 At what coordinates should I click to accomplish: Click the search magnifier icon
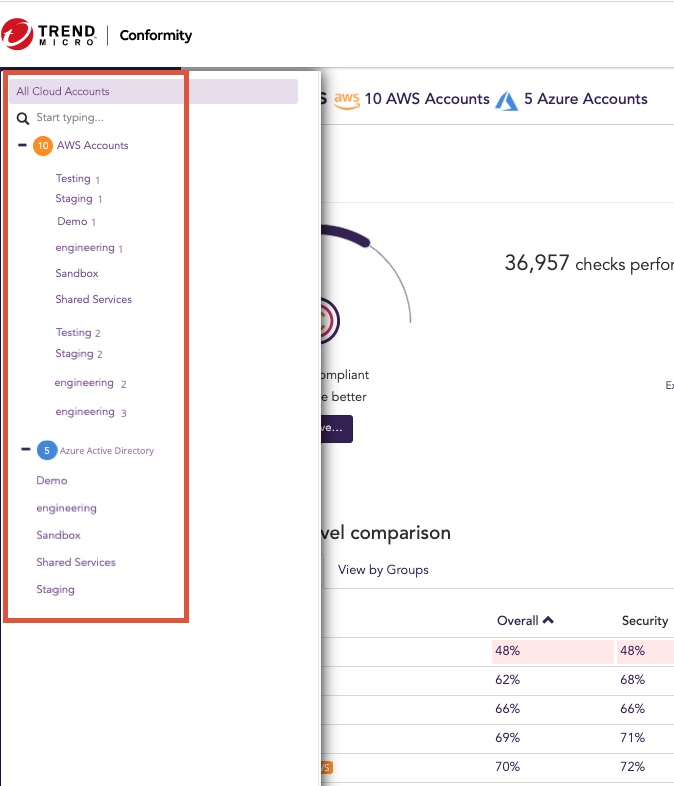[x=23, y=118]
